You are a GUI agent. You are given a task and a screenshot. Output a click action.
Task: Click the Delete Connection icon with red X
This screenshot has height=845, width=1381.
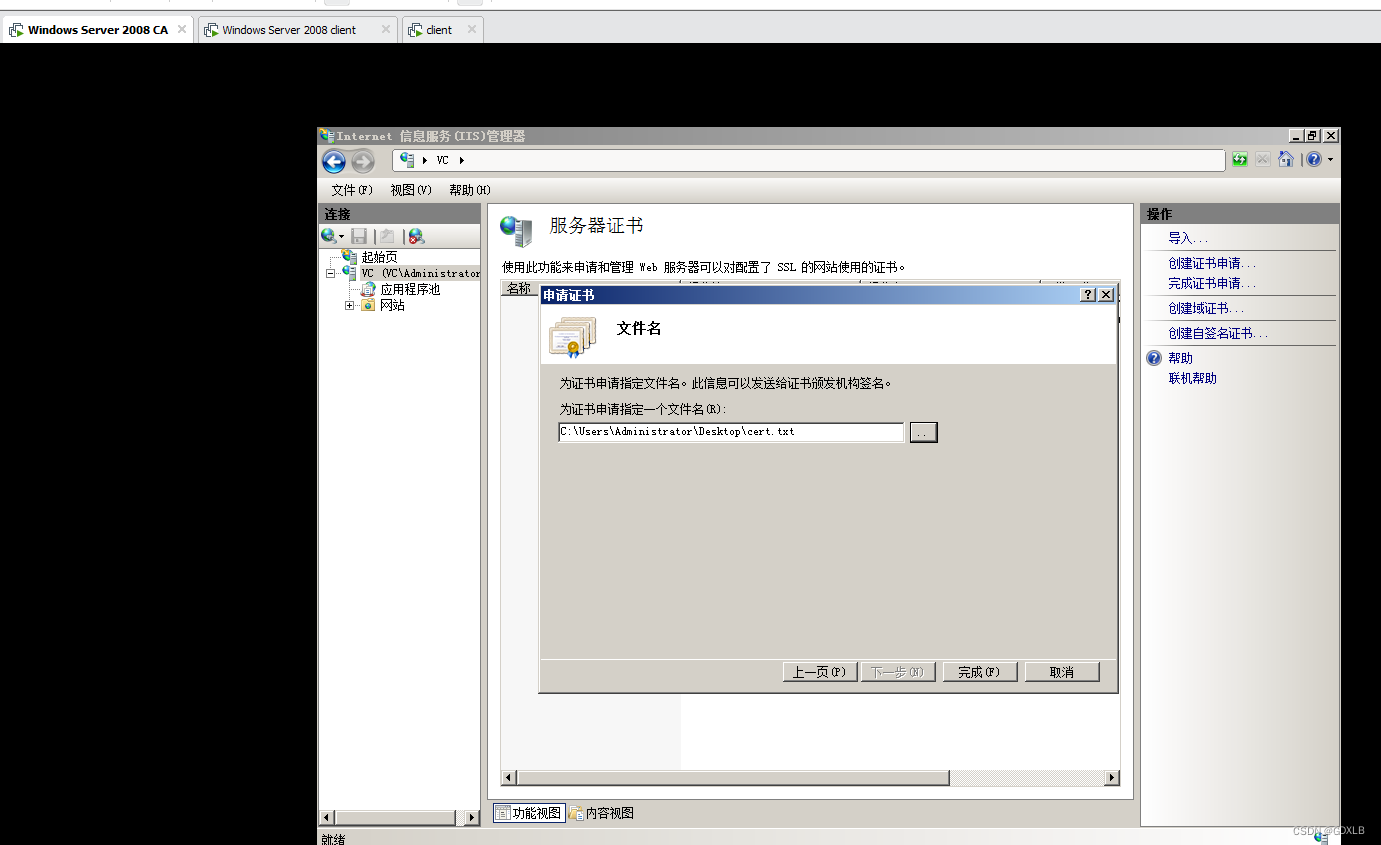pyautogui.click(x=416, y=236)
